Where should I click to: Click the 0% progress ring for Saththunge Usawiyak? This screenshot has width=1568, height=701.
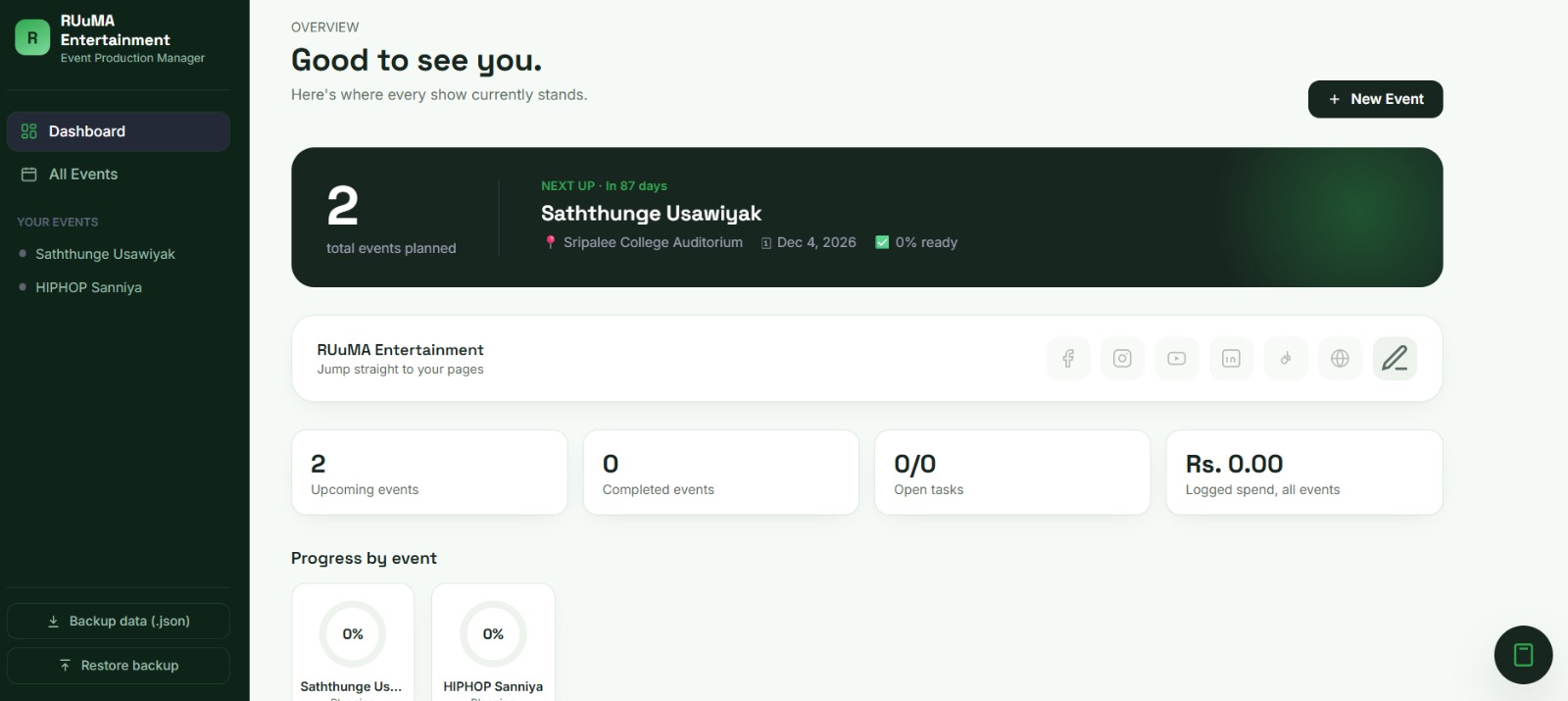[x=353, y=634]
